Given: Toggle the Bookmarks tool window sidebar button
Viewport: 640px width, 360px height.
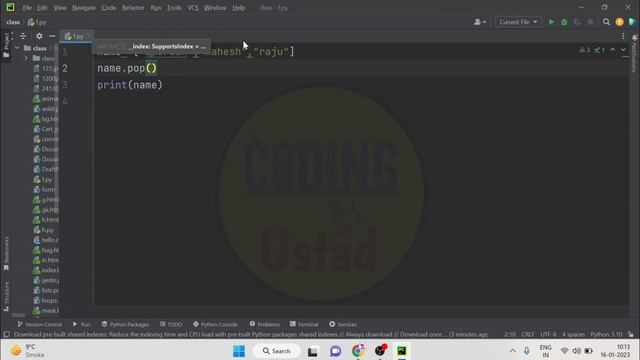Looking at the screenshot, I should 6,254.
